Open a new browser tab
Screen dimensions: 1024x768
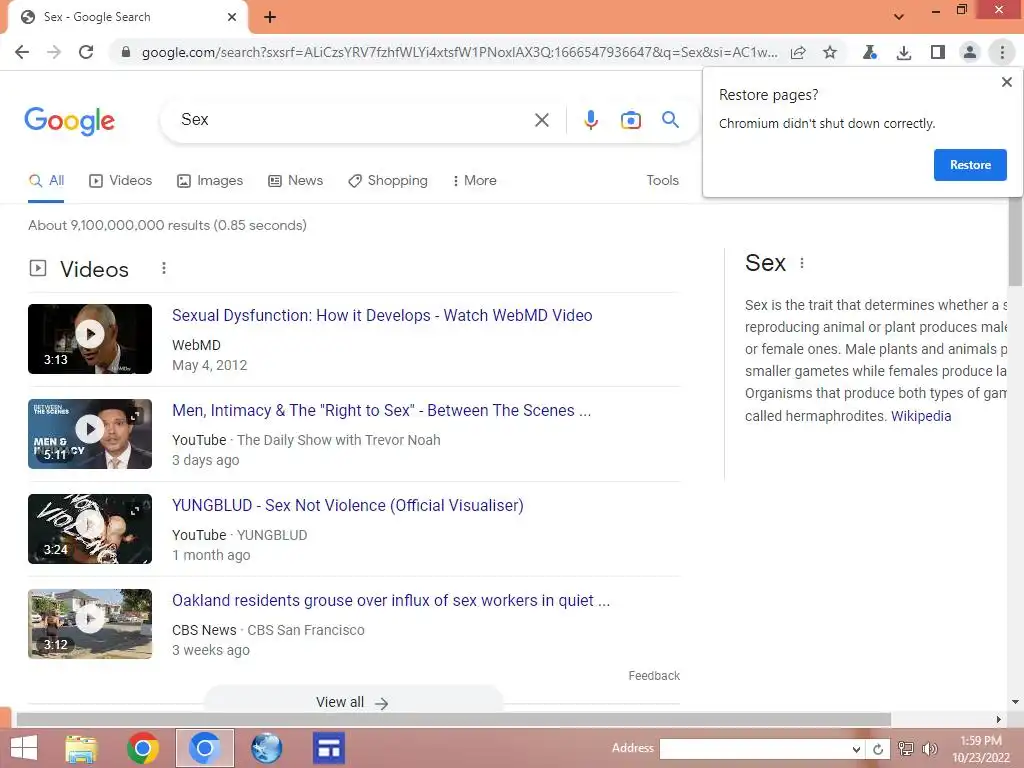pyautogui.click(x=270, y=17)
